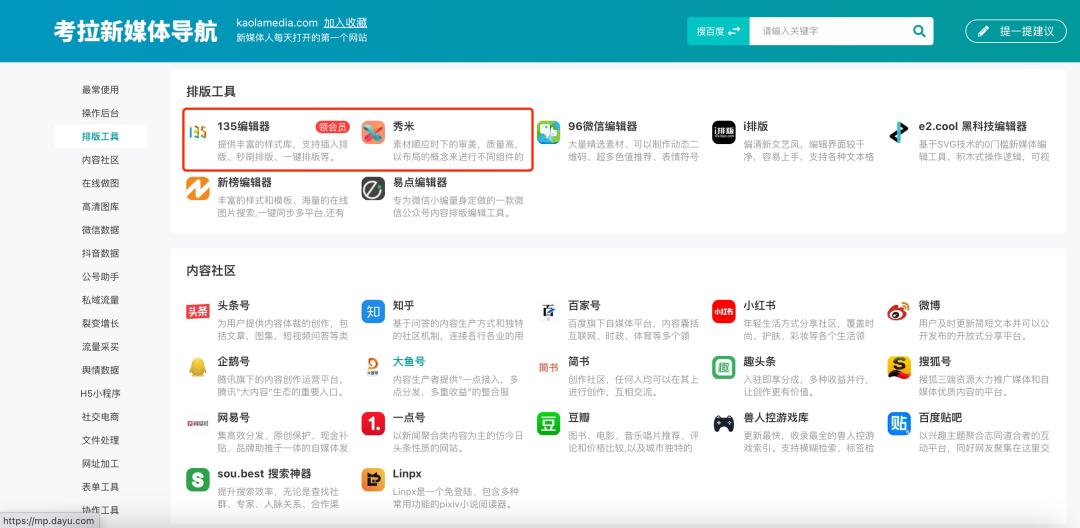Click the 豆瓣 green icon
This screenshot has width=1080, height=528.
point(549,423)
